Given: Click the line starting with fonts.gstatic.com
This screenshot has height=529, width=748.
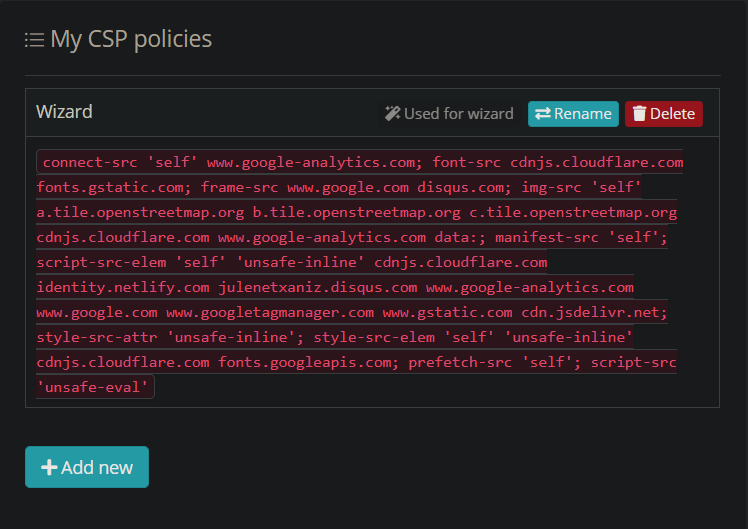Looking at the screenshot, I should coord(338,187).
